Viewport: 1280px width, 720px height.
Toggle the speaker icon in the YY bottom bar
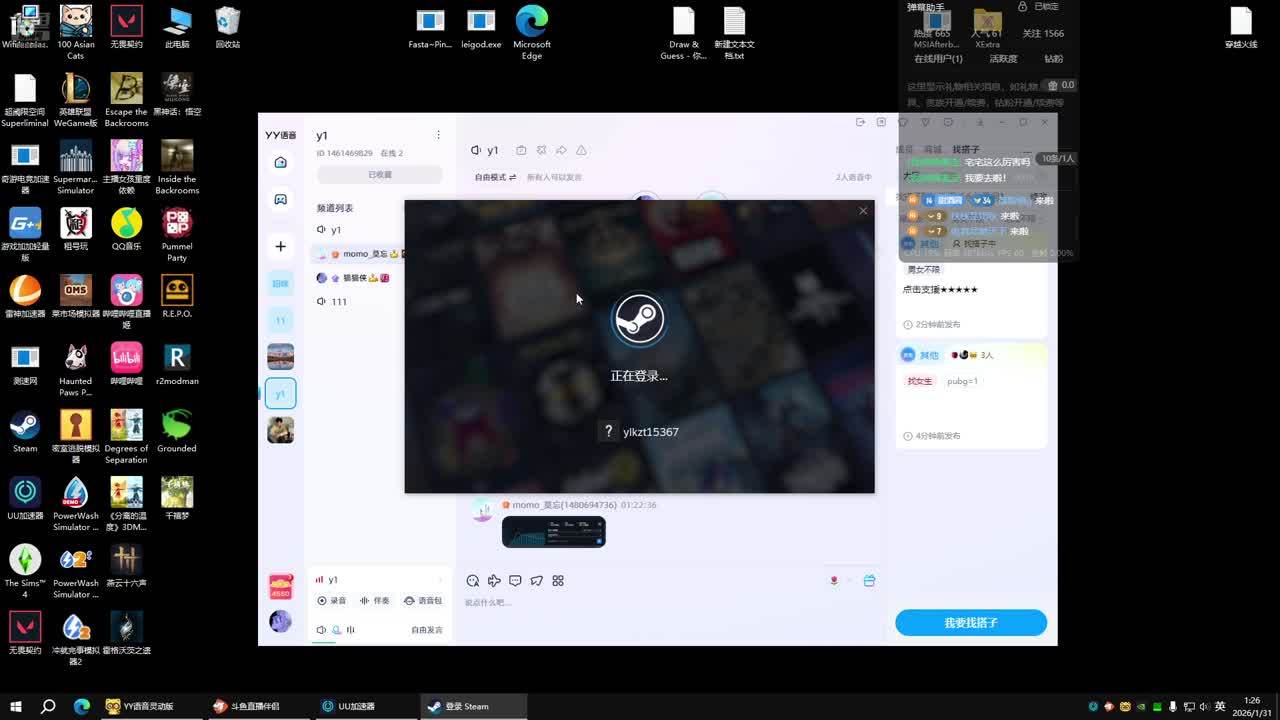point(321,630)
